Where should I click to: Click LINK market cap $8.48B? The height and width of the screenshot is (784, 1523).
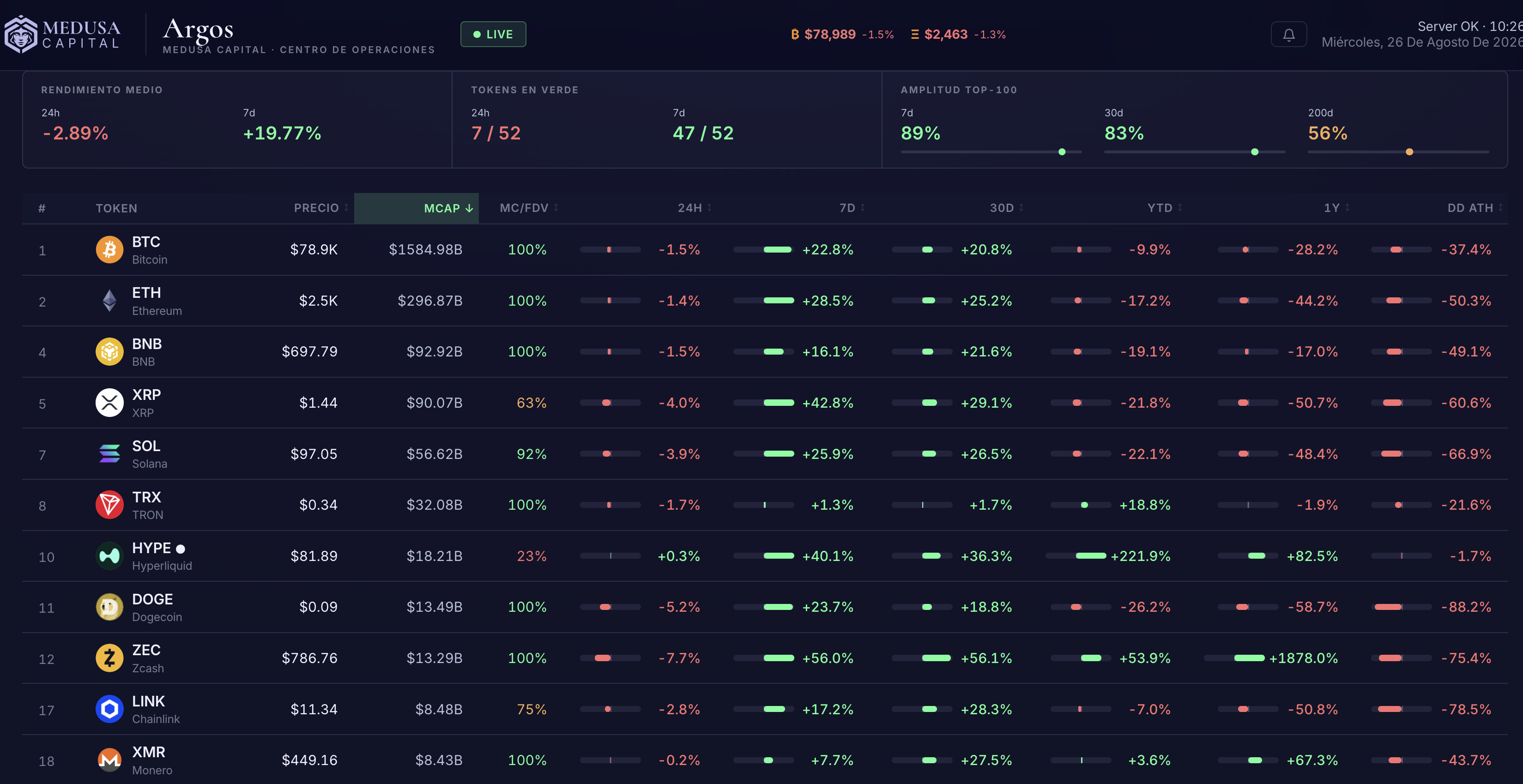(x=439, y=709)
